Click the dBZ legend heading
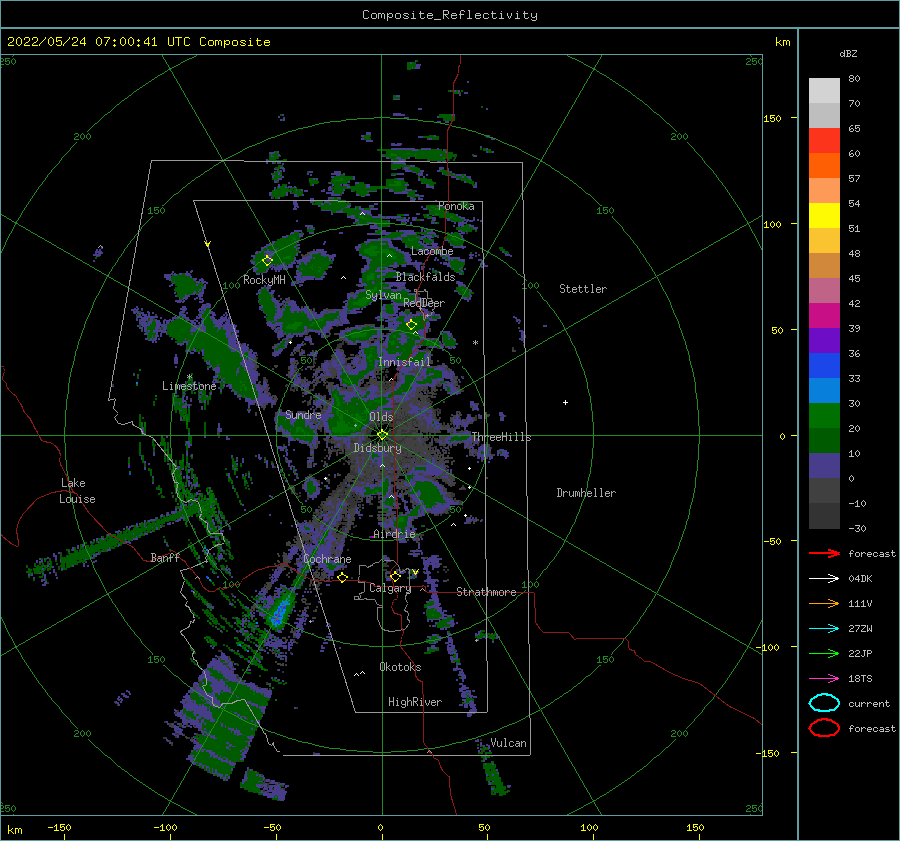Image resolution: width=900 pixels, height=841 pixels. coord(848,54)
